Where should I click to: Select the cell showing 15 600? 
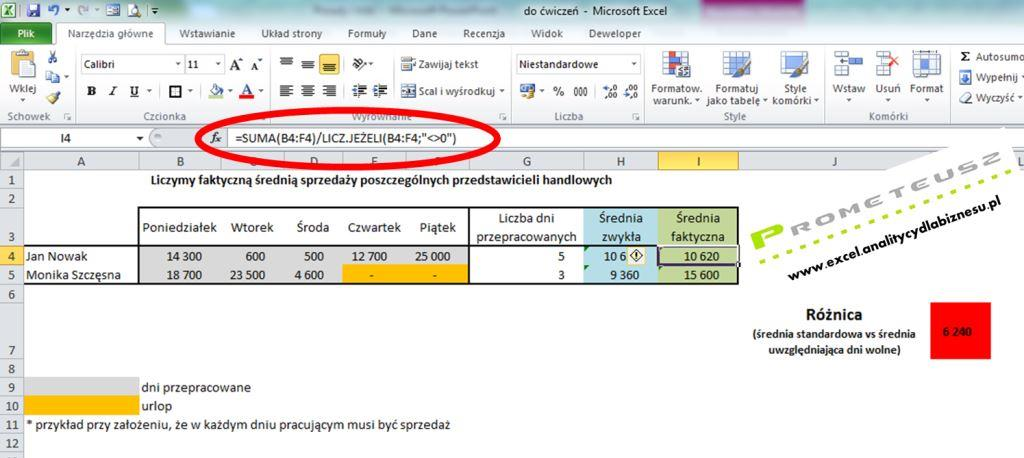coord(698,275)
